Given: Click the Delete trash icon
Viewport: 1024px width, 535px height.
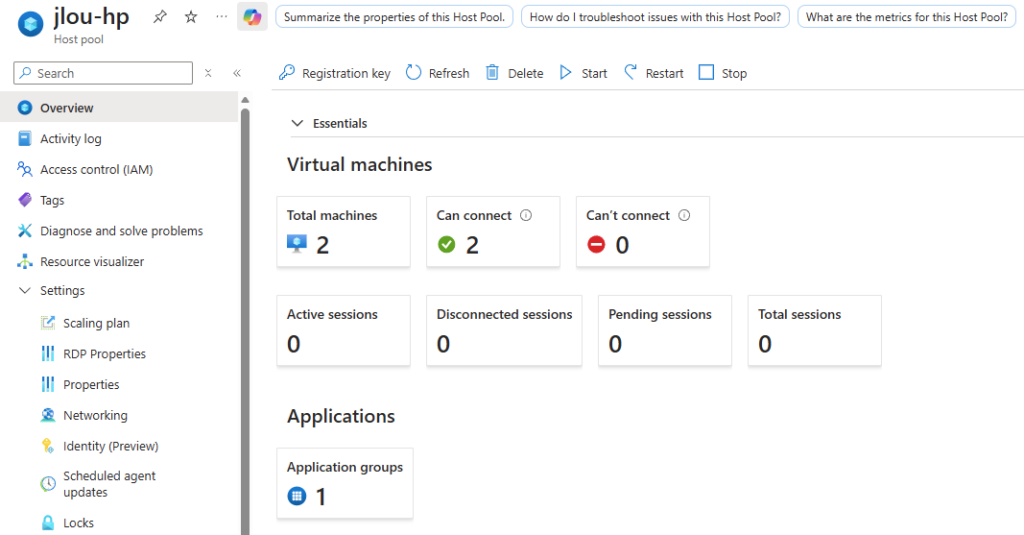Looking at the screenshot, I should [492, 73].
